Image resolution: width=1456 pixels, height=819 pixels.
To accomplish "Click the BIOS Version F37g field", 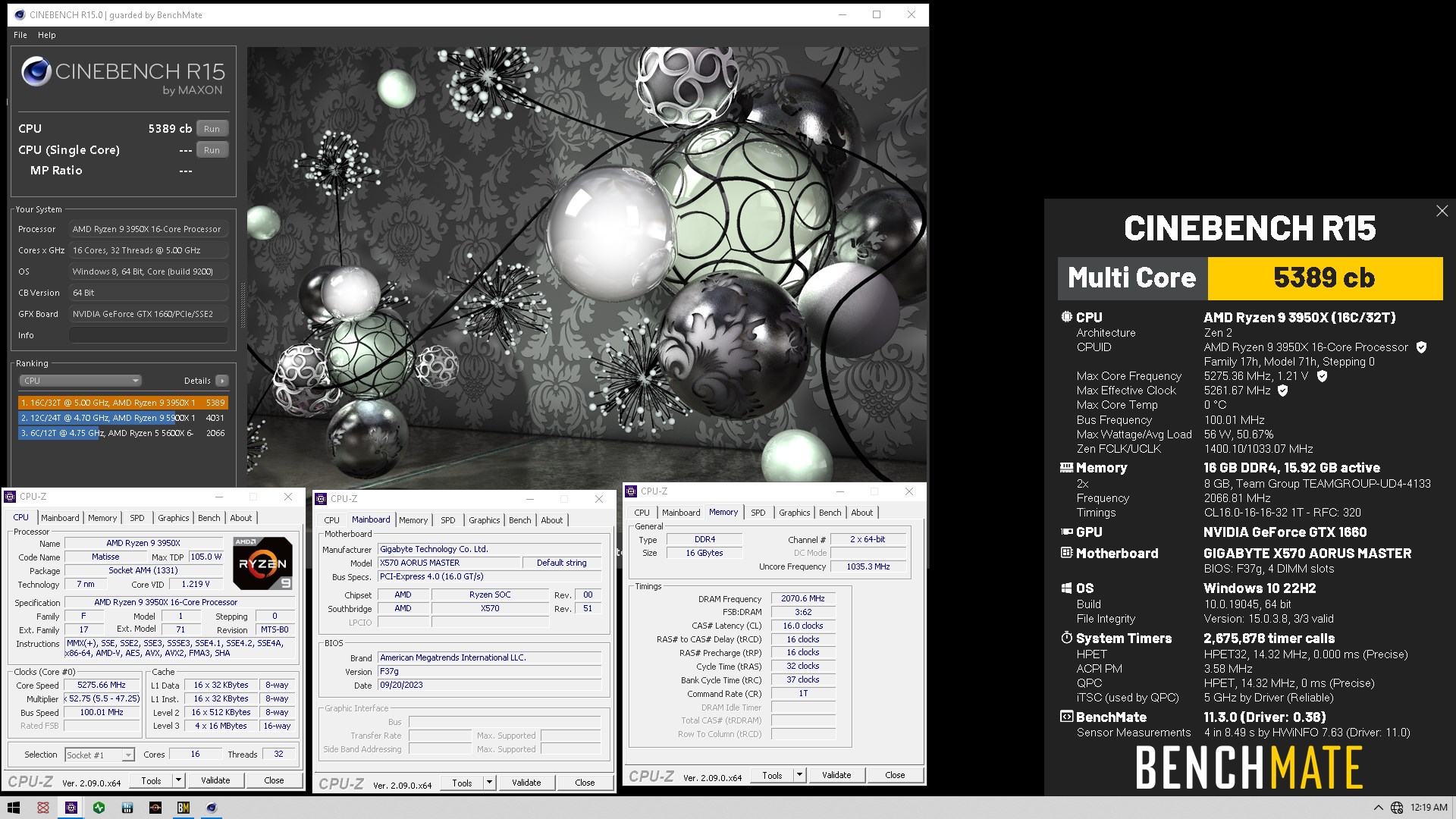I will click(x=489, y=671).
